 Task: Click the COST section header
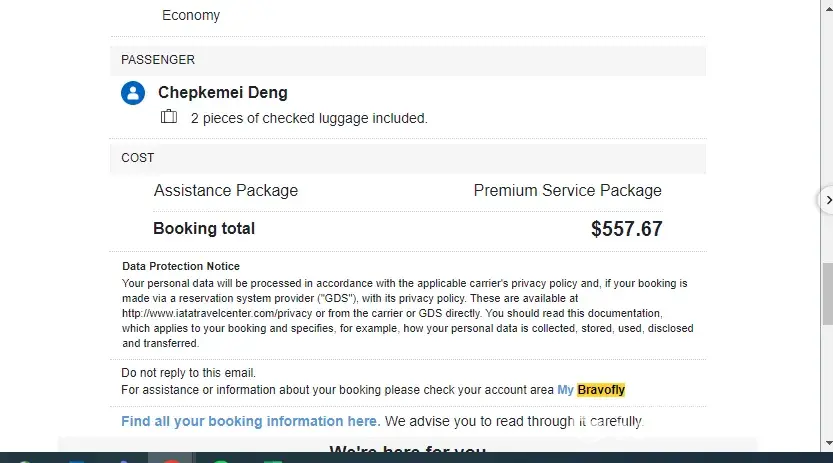tap(138, 158)
